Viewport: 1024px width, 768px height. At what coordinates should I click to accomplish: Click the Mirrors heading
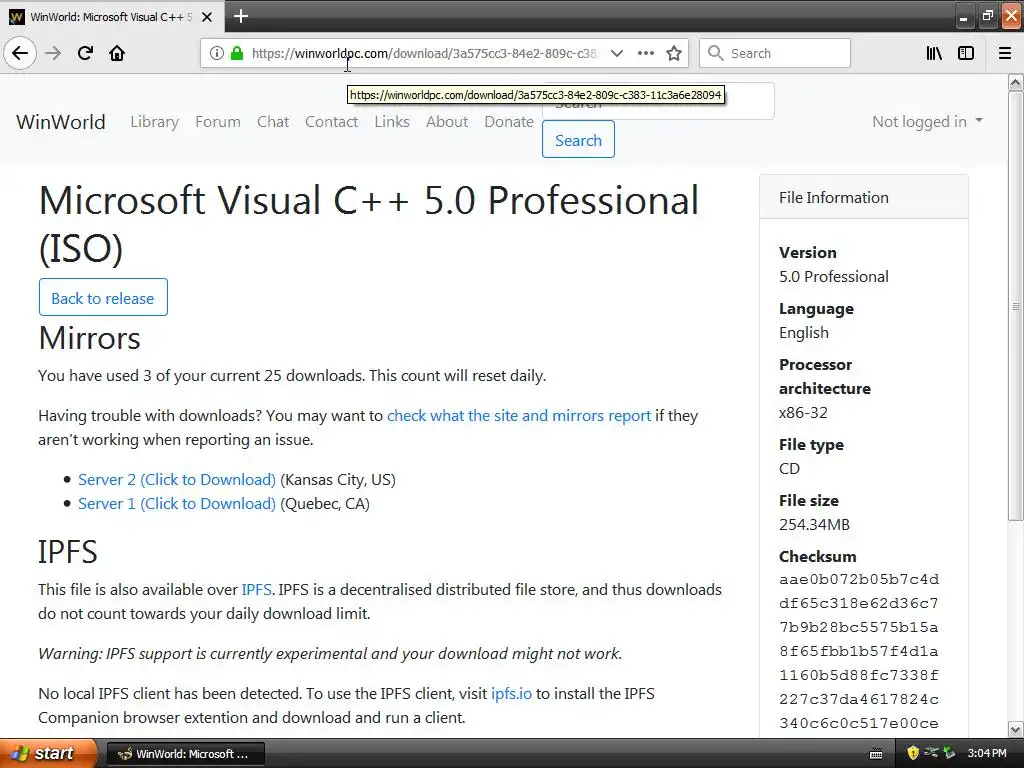(89, 338)
